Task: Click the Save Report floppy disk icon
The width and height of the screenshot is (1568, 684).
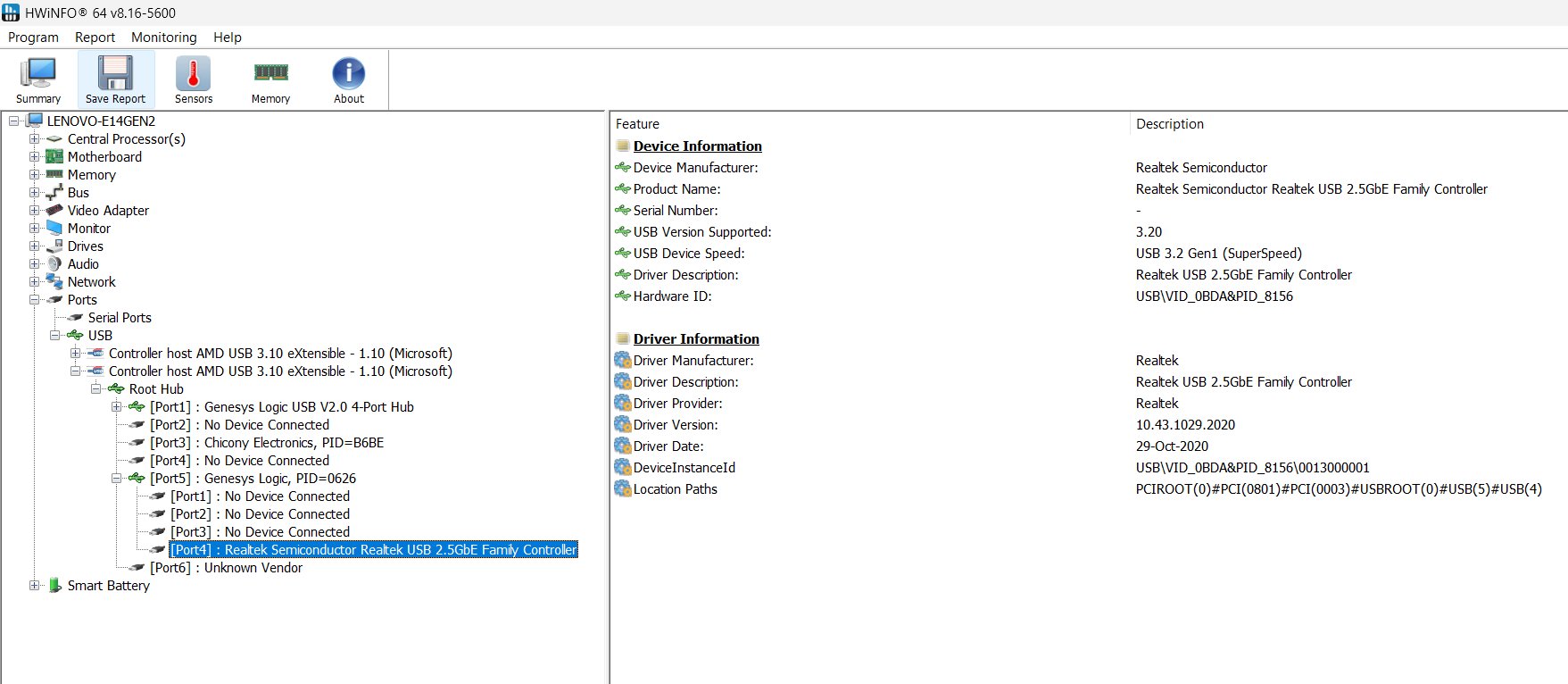Action: tap(115, 73)
